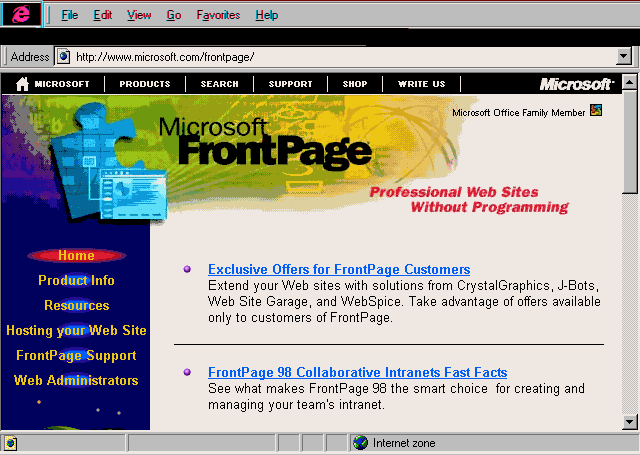This screenshot has height=455, width=640.
Task: Open the View menu
Action: point(139,15)
